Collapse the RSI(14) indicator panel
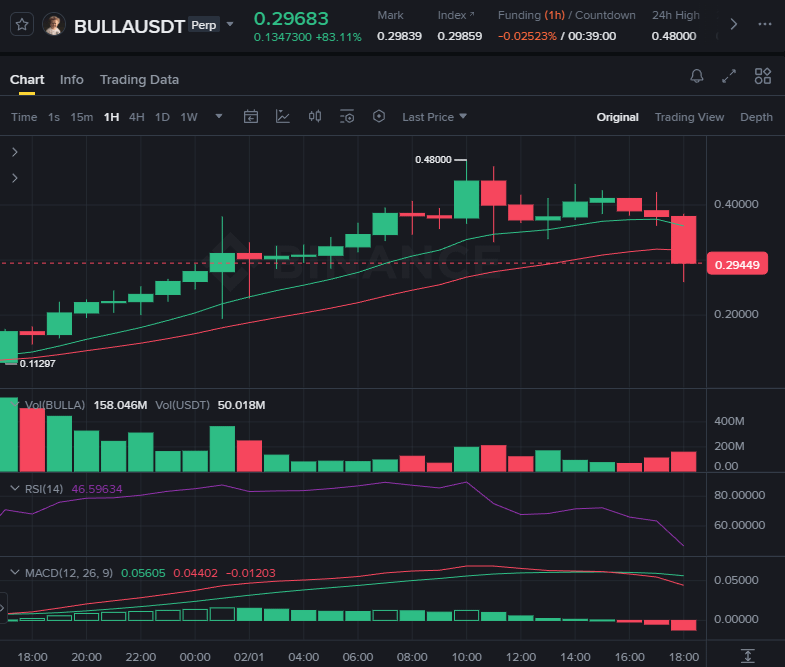 click(15, 488)
